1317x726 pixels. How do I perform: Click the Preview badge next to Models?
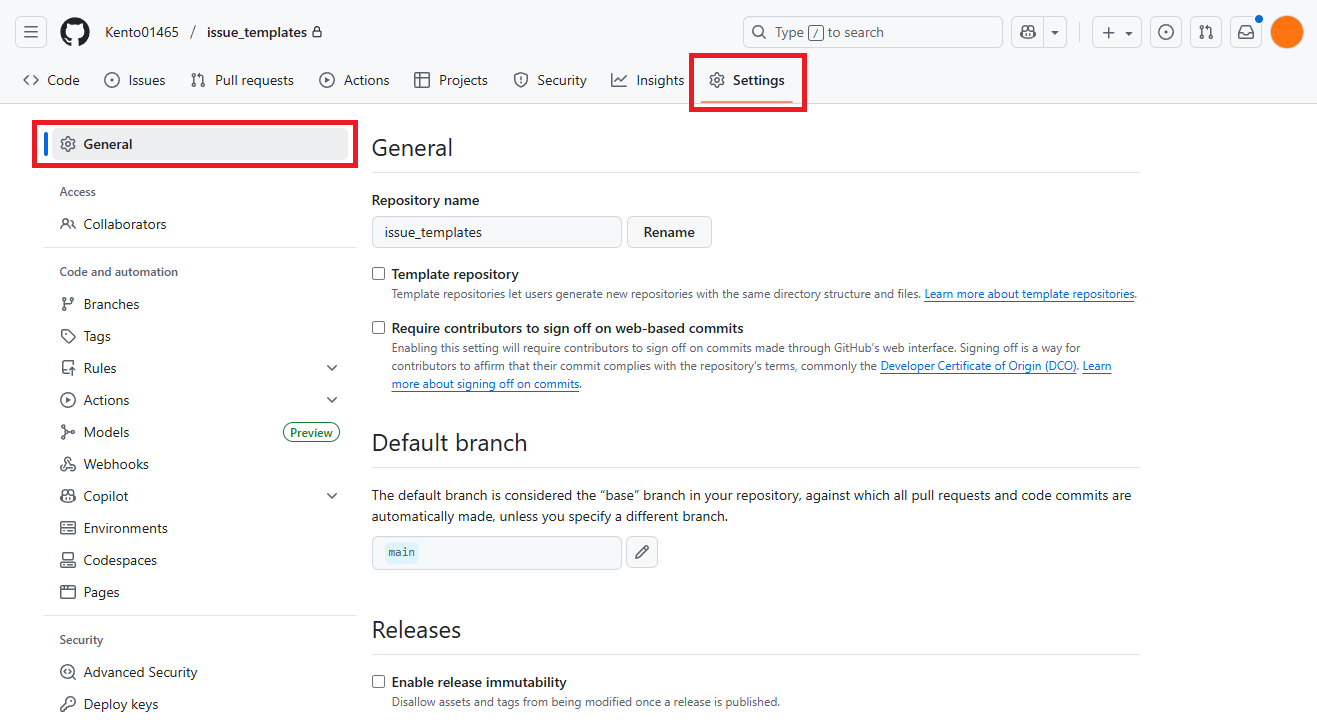tap(311, 432)
